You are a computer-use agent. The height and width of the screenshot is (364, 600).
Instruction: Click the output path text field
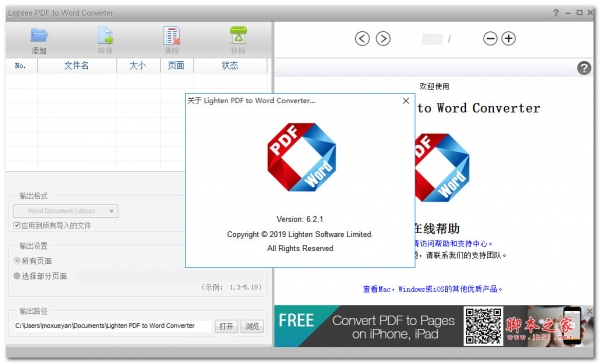112,326
